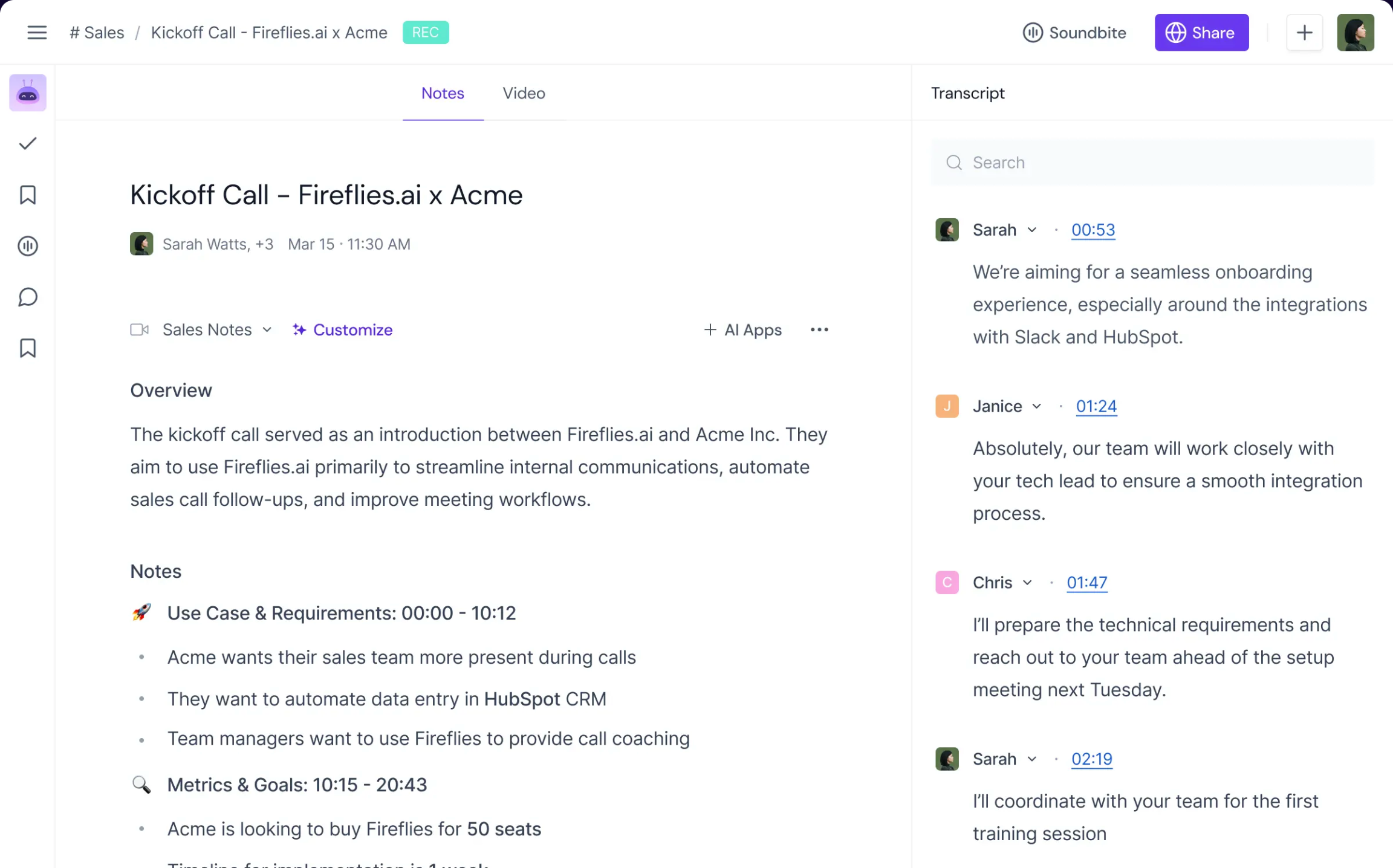Open the hamburger menu icon
Viewport: 1393px width, 868px height.
click(37, 32)
